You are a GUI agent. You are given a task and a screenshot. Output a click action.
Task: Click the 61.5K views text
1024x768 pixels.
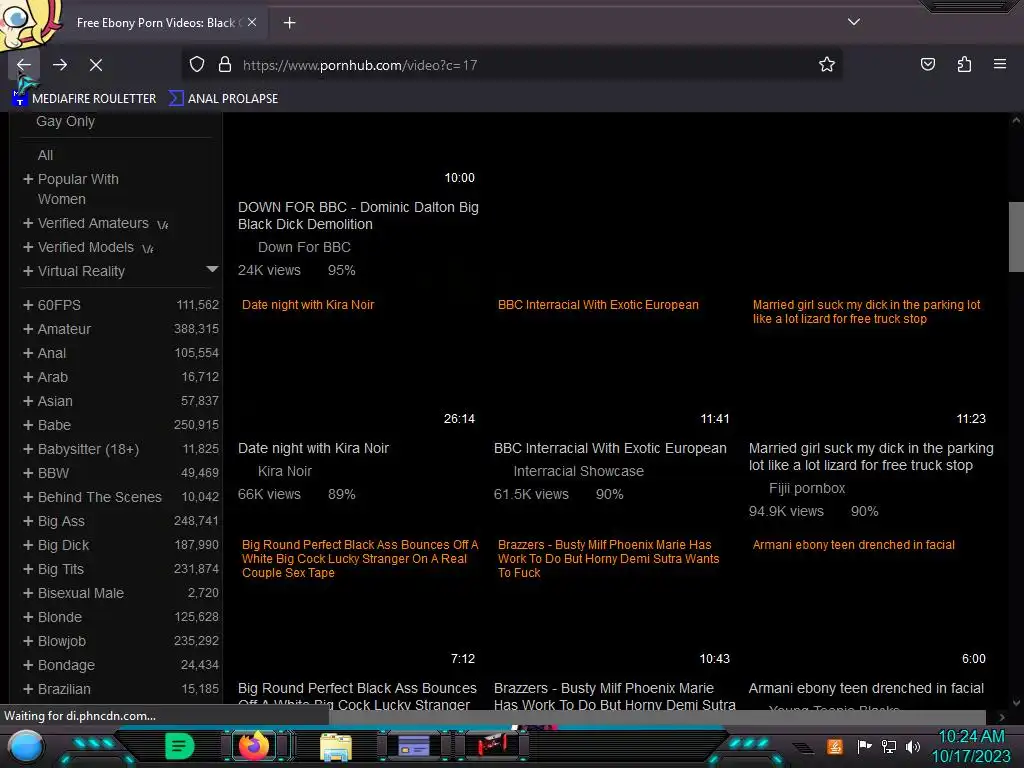[x=531, y=494]
